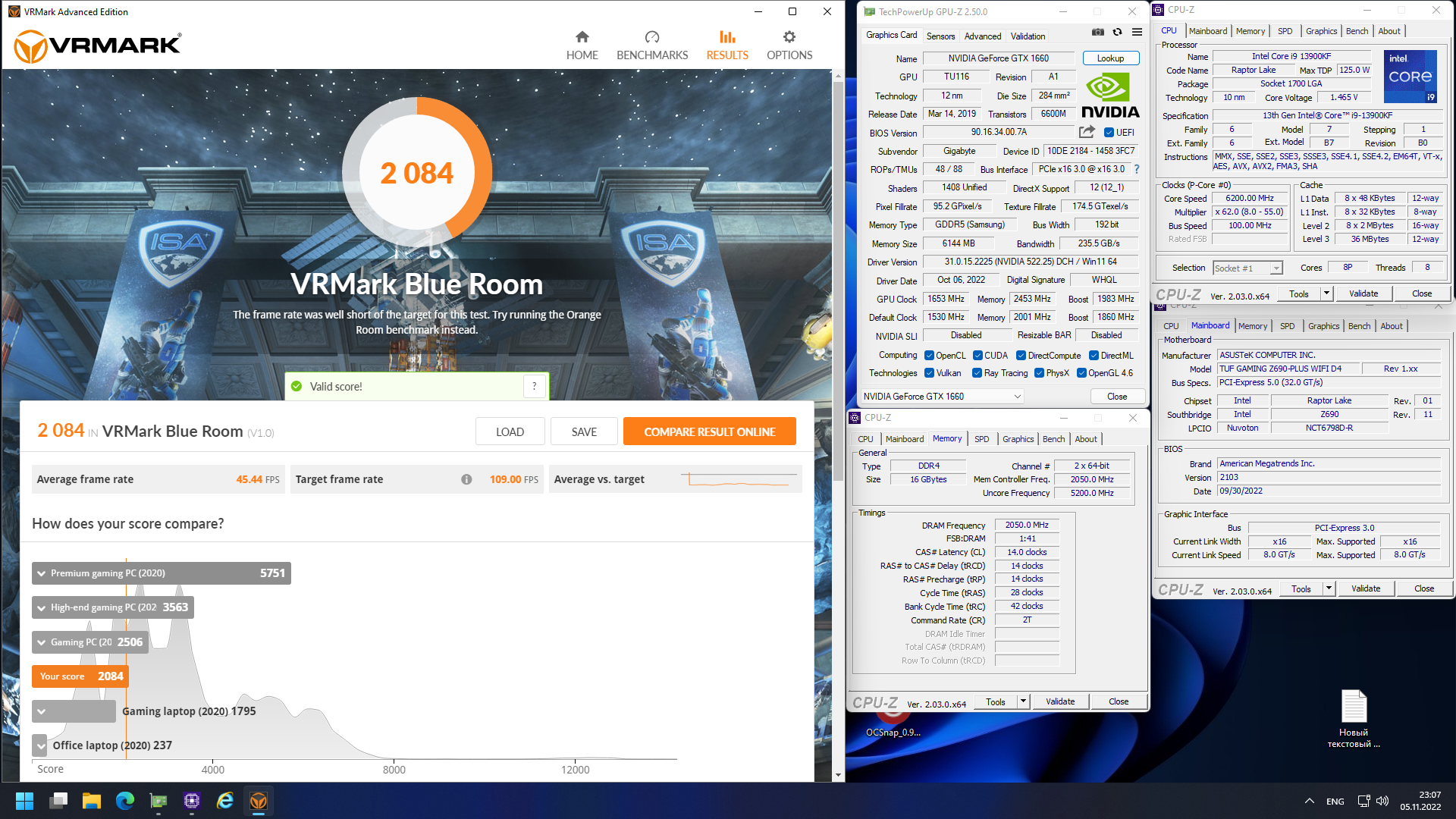The image size is (1456, 819).
Task: Open Microsoft Edge from the taskbar
Action: (x=125, y=801)
